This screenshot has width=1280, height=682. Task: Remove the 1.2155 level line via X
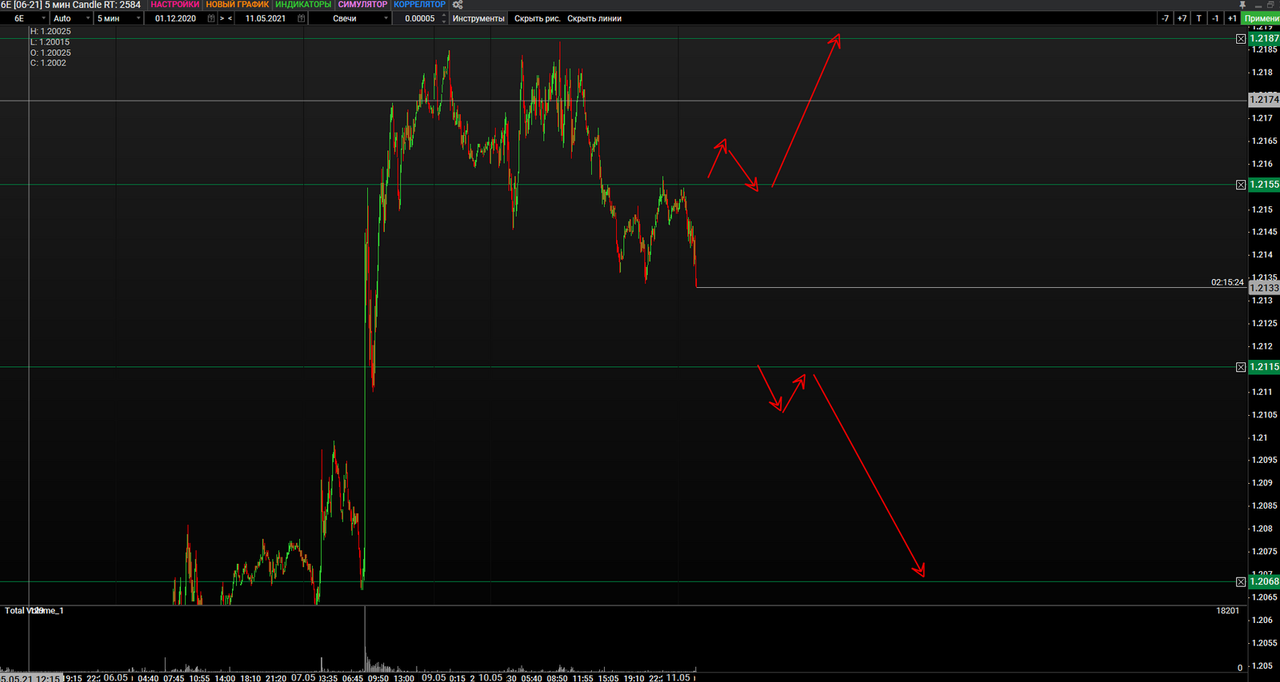[1241, 185]
